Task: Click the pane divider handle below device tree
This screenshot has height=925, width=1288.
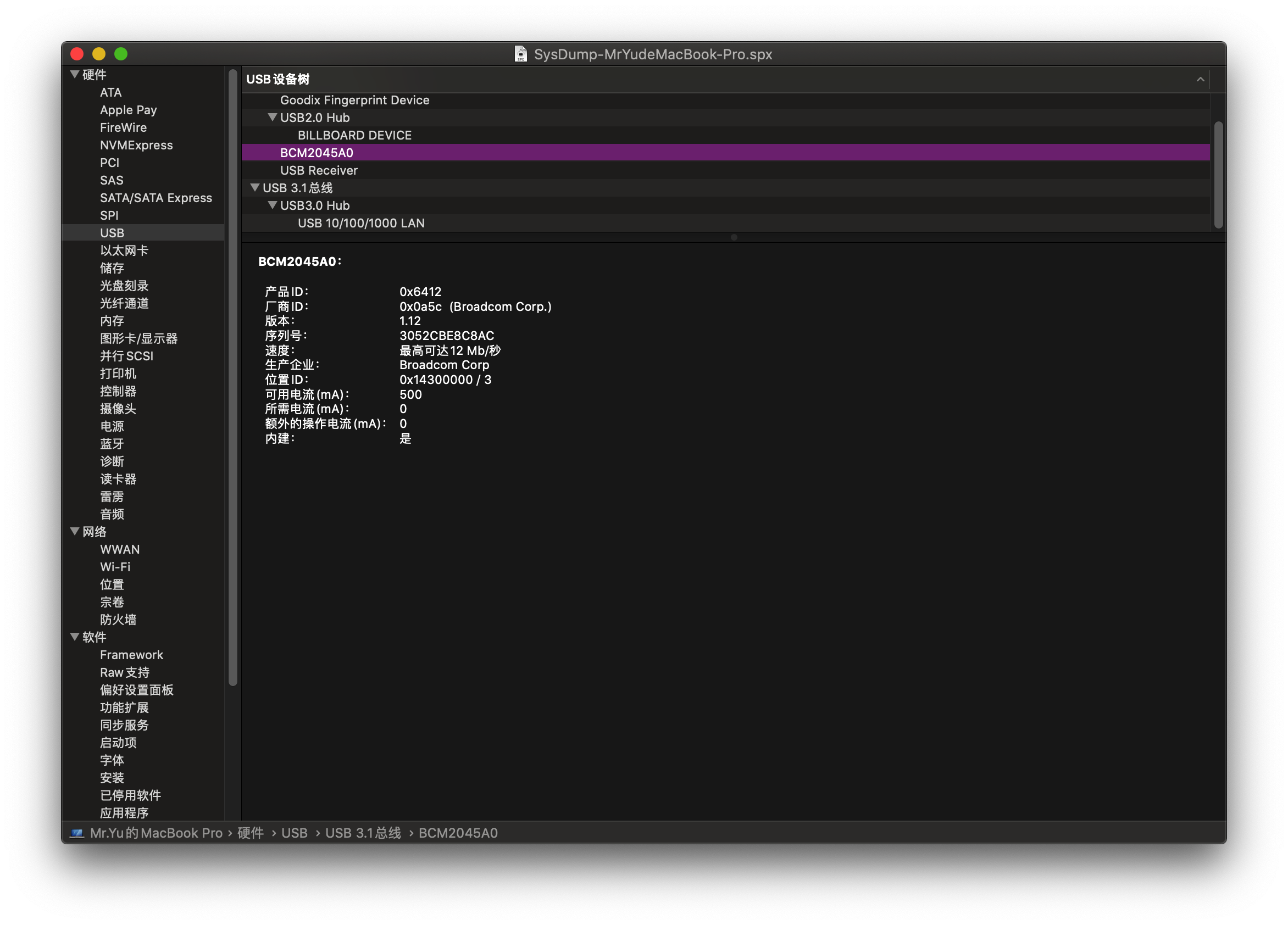Action: click(x=734, y=237)
